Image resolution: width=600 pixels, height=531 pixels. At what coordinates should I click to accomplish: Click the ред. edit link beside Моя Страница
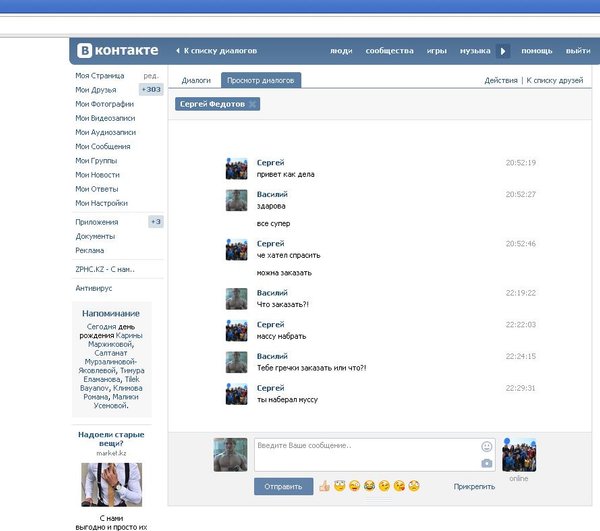[x=150, y=76]
